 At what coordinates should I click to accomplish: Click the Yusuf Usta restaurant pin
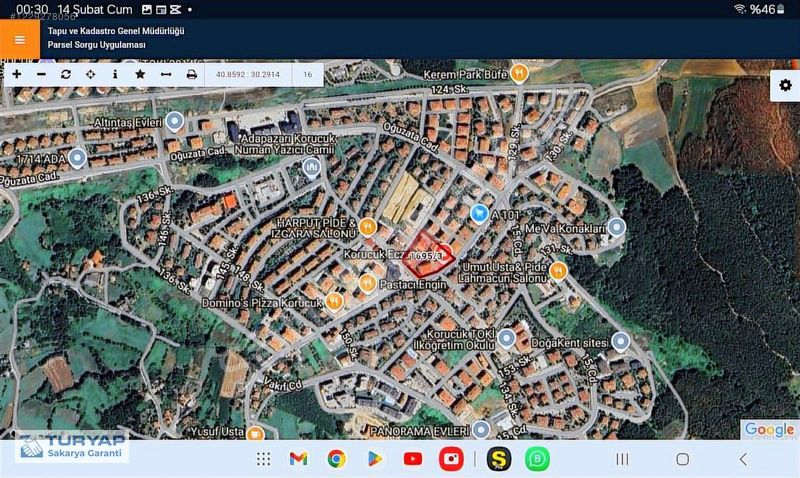tap(255, 433)
